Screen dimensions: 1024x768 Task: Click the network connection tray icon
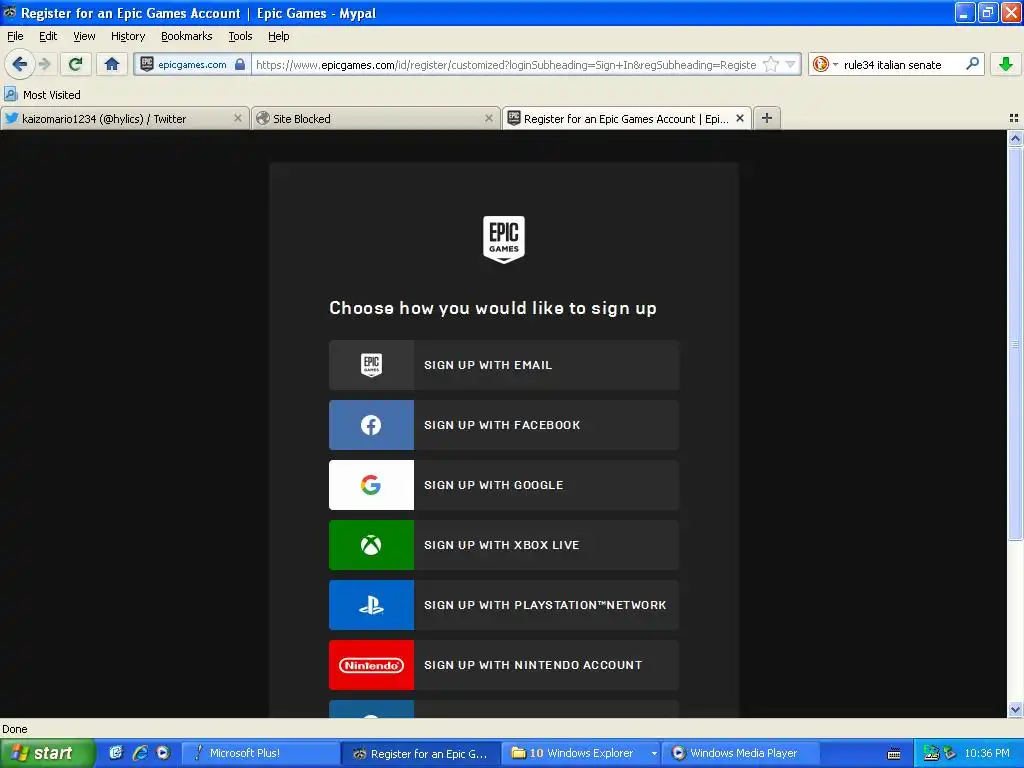(x=931, y=753)
